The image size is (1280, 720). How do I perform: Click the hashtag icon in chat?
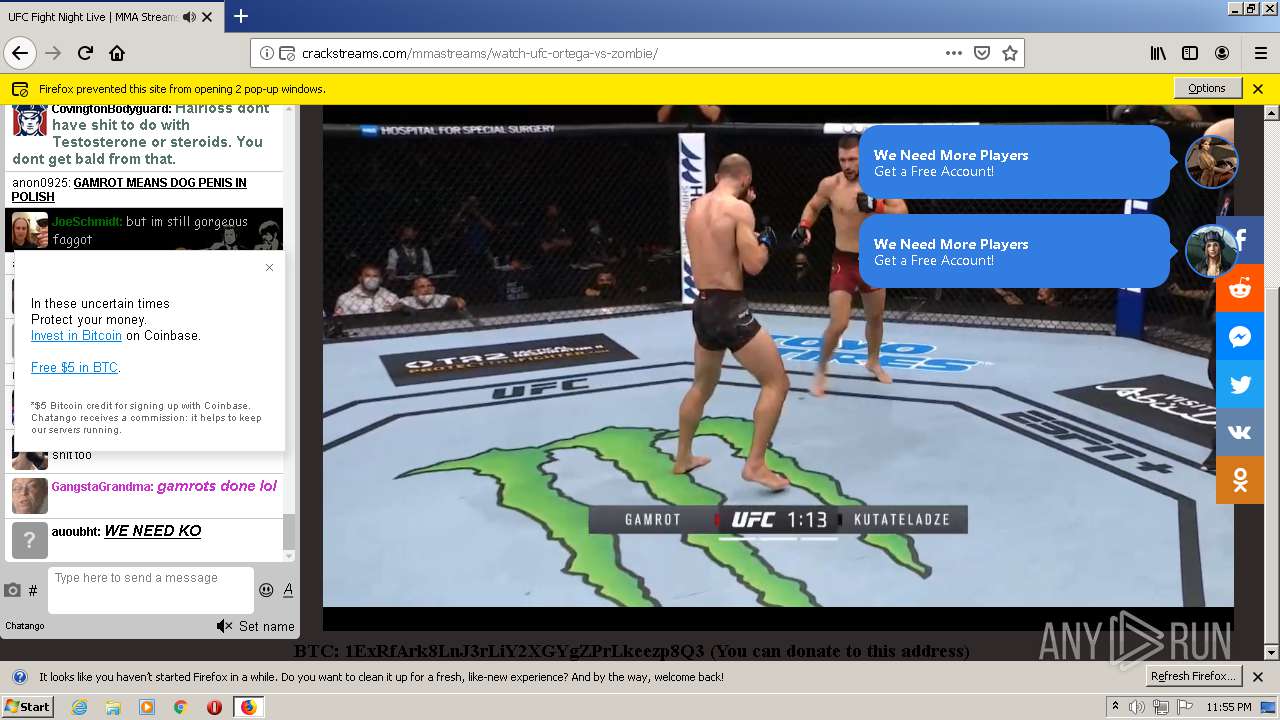[33, 590]
